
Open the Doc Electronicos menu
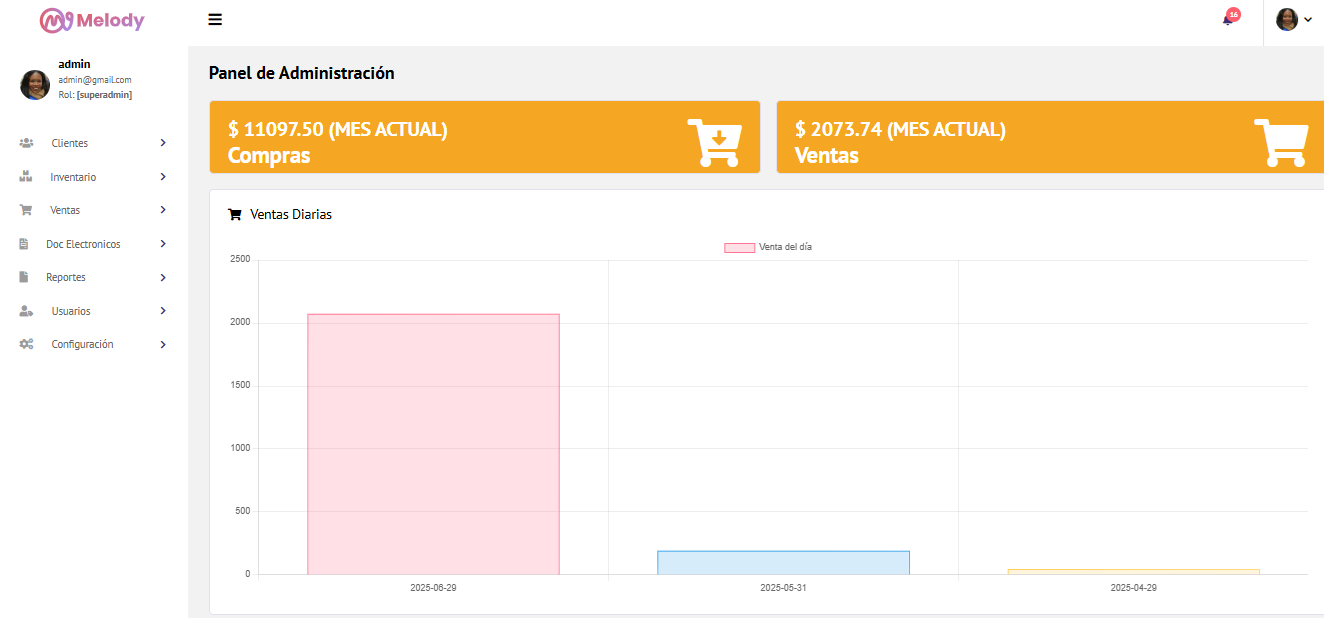pos(94,244)
